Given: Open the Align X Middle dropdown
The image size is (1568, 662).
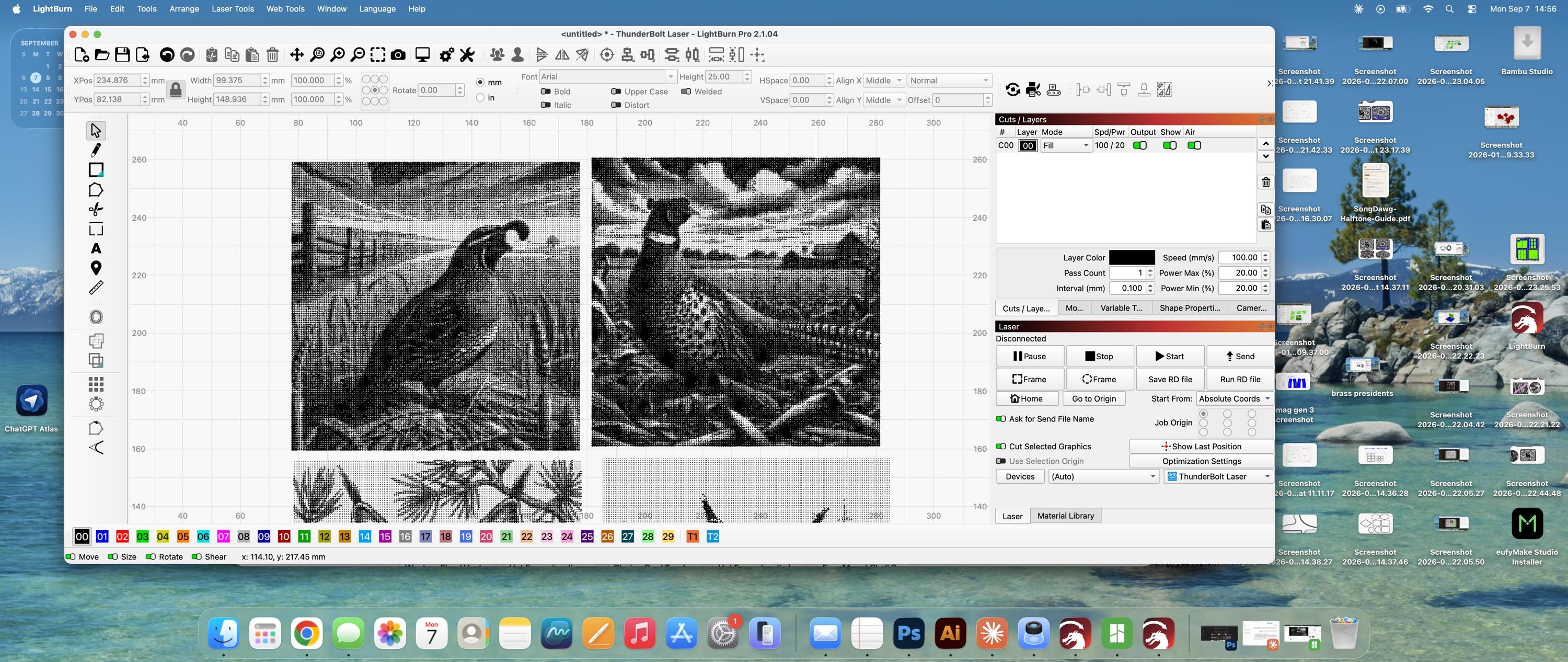Looking at the screenshot, I should (x=884, y=81).
